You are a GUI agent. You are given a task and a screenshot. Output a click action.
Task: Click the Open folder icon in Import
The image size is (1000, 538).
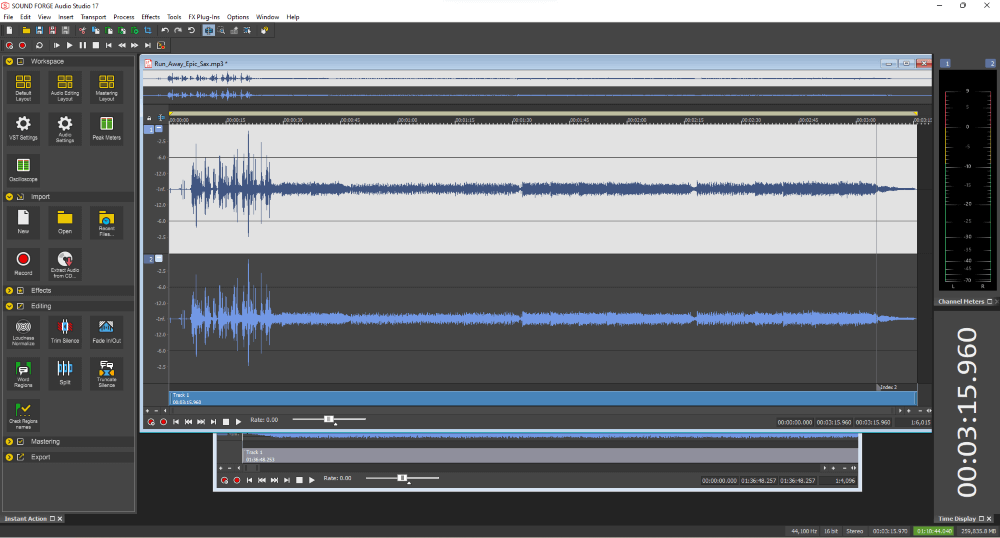click(65, 222)
